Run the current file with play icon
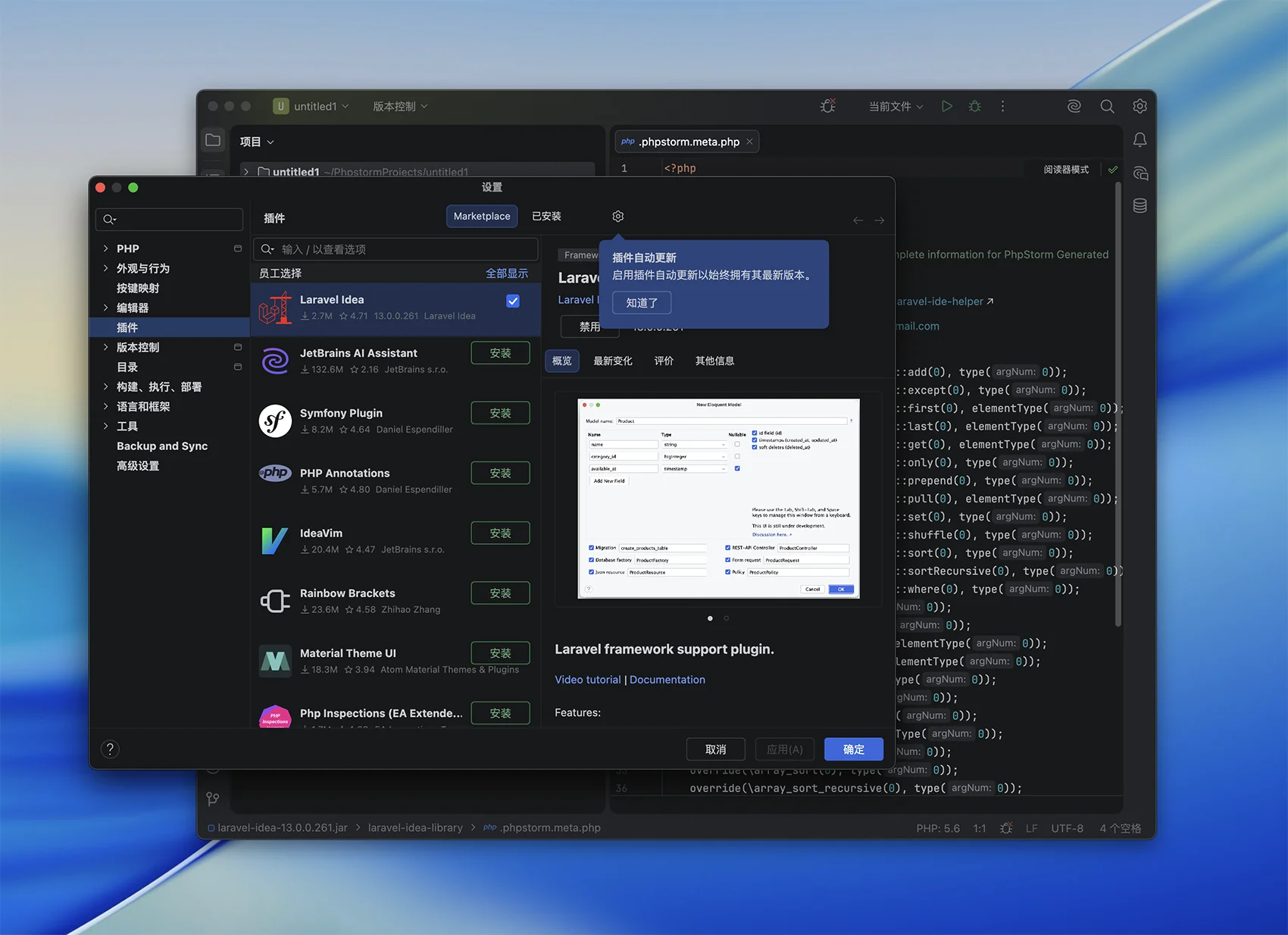 point(946,107)
